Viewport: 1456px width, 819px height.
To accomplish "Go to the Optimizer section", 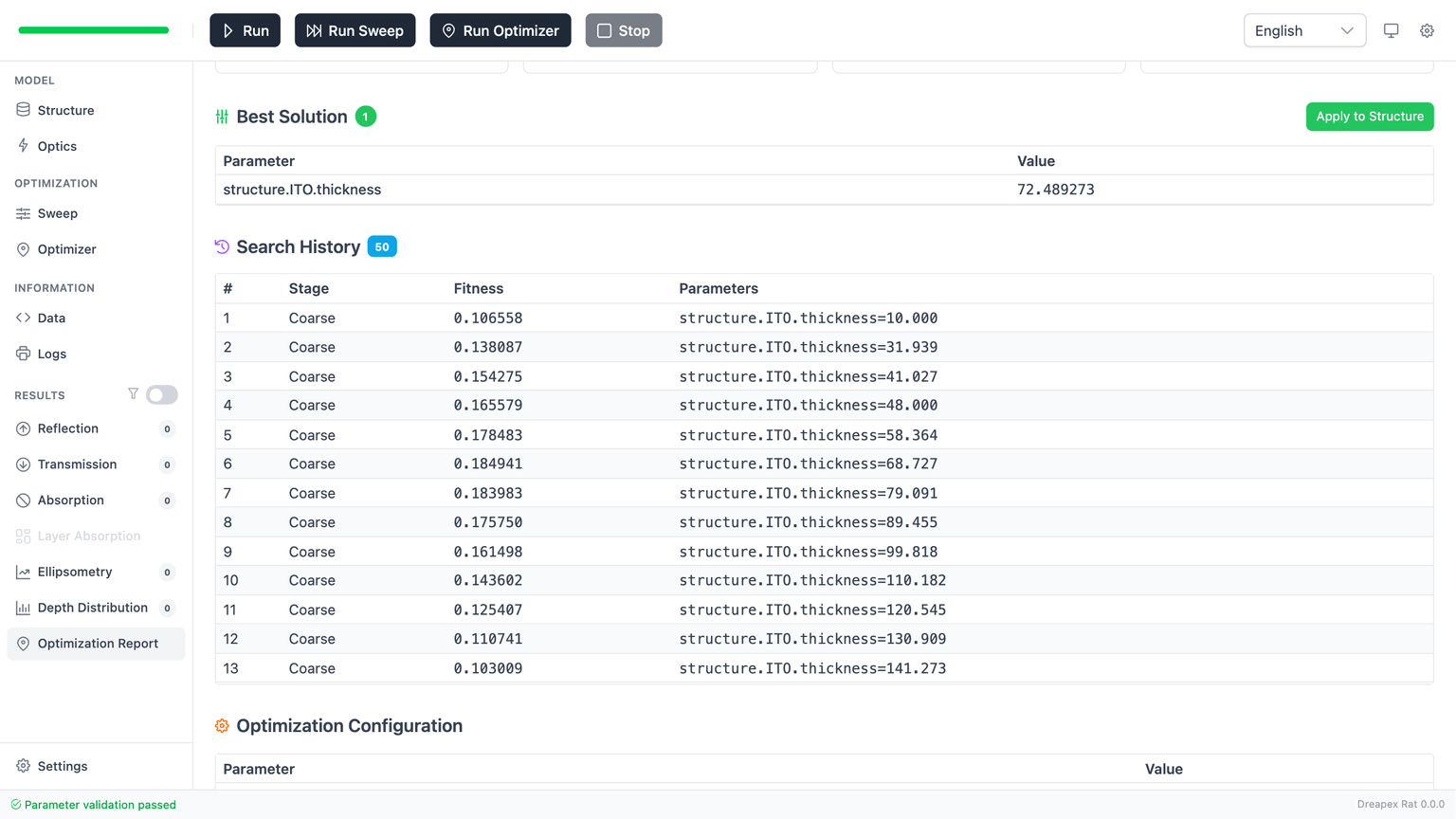I will [x=66, y=249].
